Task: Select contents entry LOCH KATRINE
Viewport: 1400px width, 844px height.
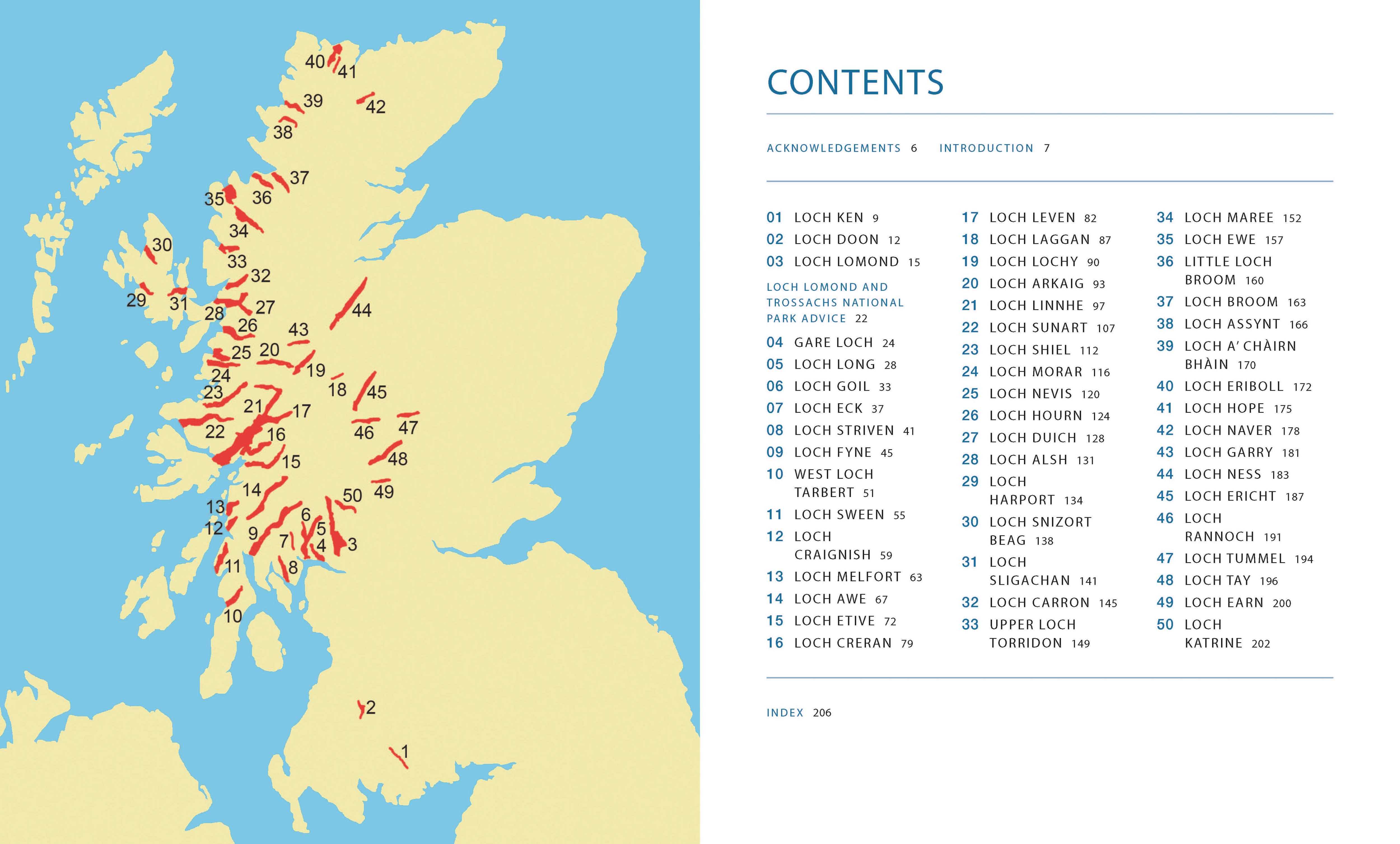Action: click(x=1214, y=634)
